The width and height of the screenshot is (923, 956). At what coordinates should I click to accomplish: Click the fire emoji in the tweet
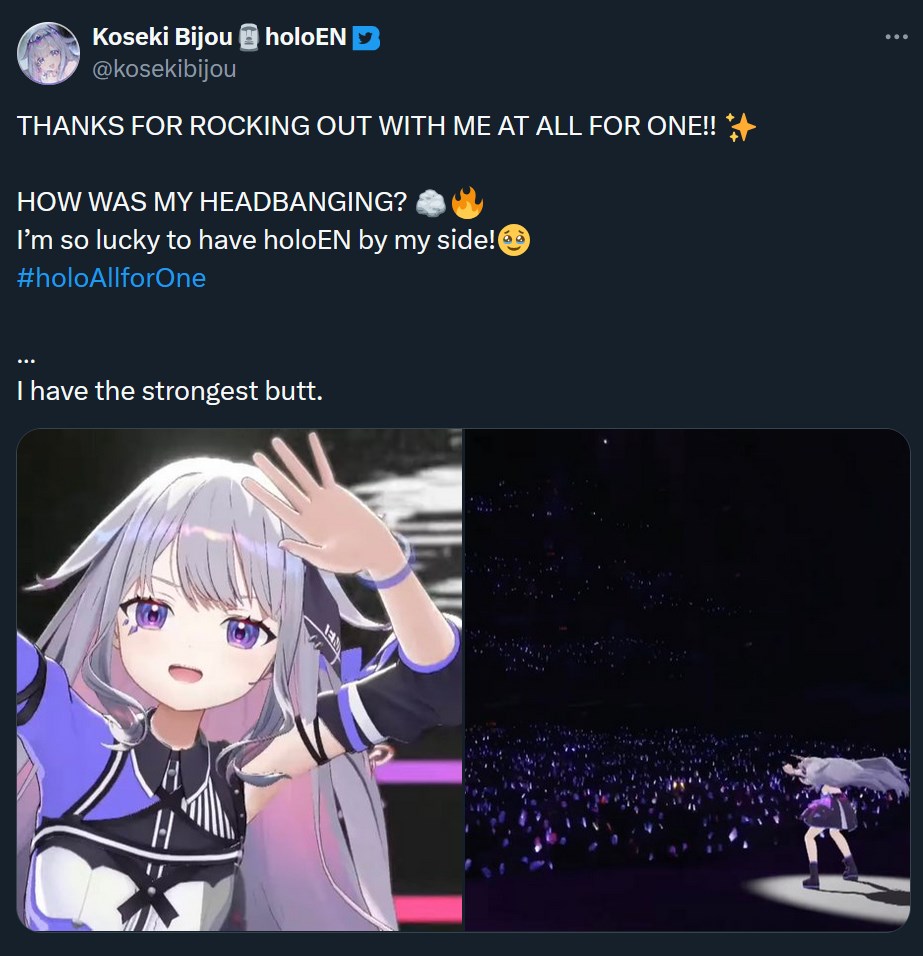pyautogui.click(x=467, y=202)
